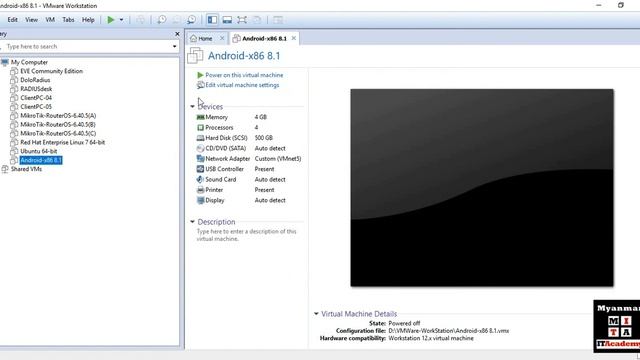Click the Shared VMs icon
This screenshot has height=360, width=640.
click(x=5, y=169)
